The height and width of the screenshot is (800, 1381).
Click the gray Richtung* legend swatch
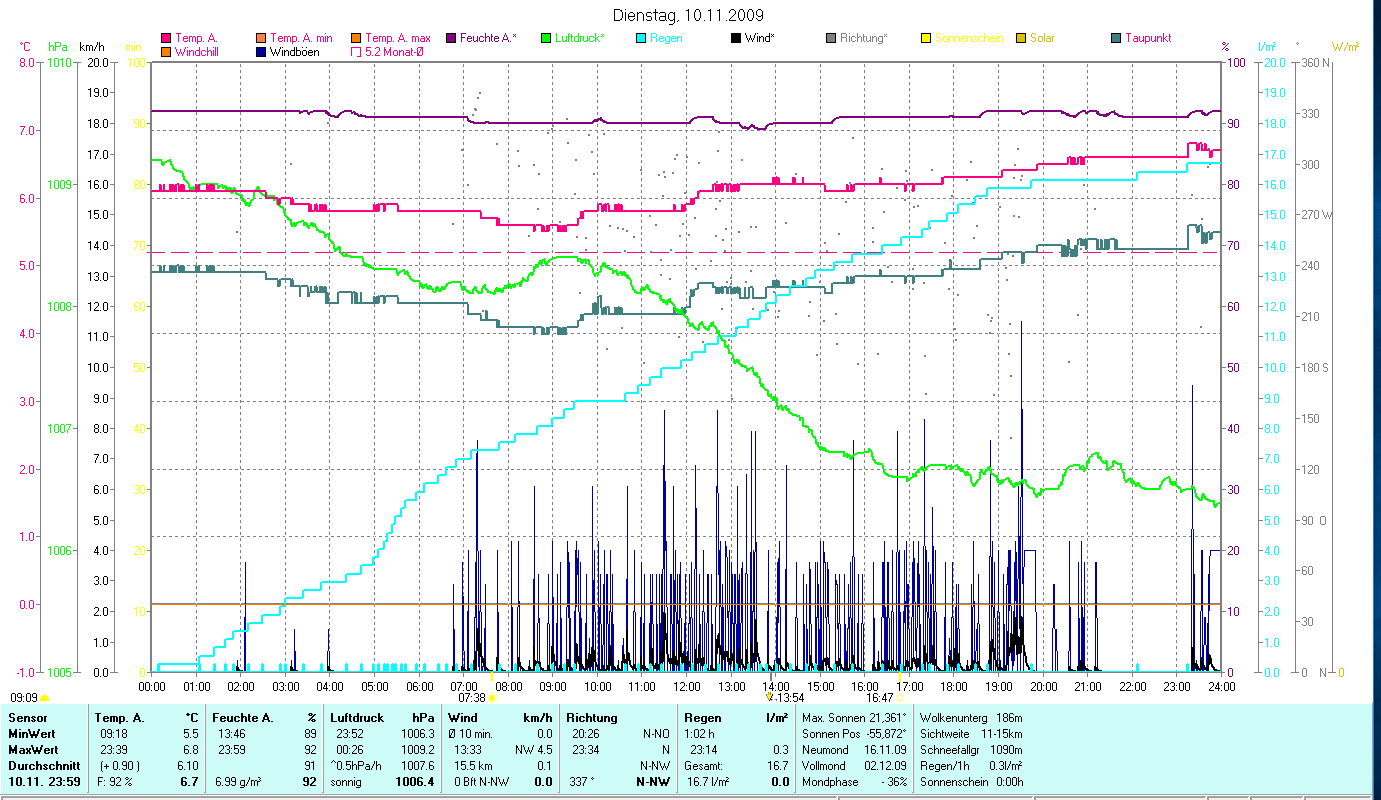tap(831, 38)
